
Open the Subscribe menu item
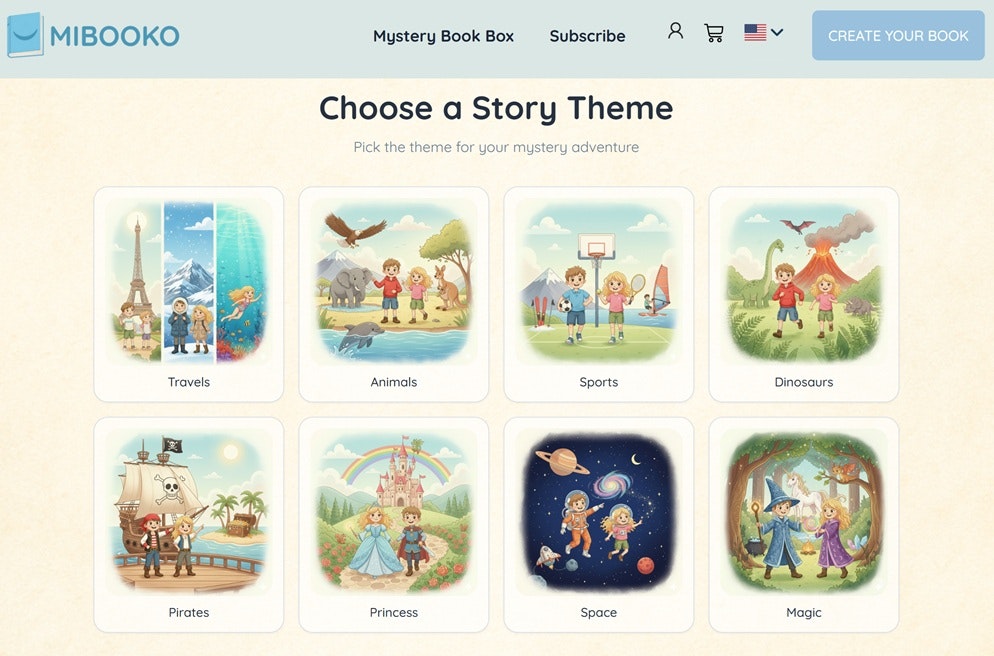(587, 35)
